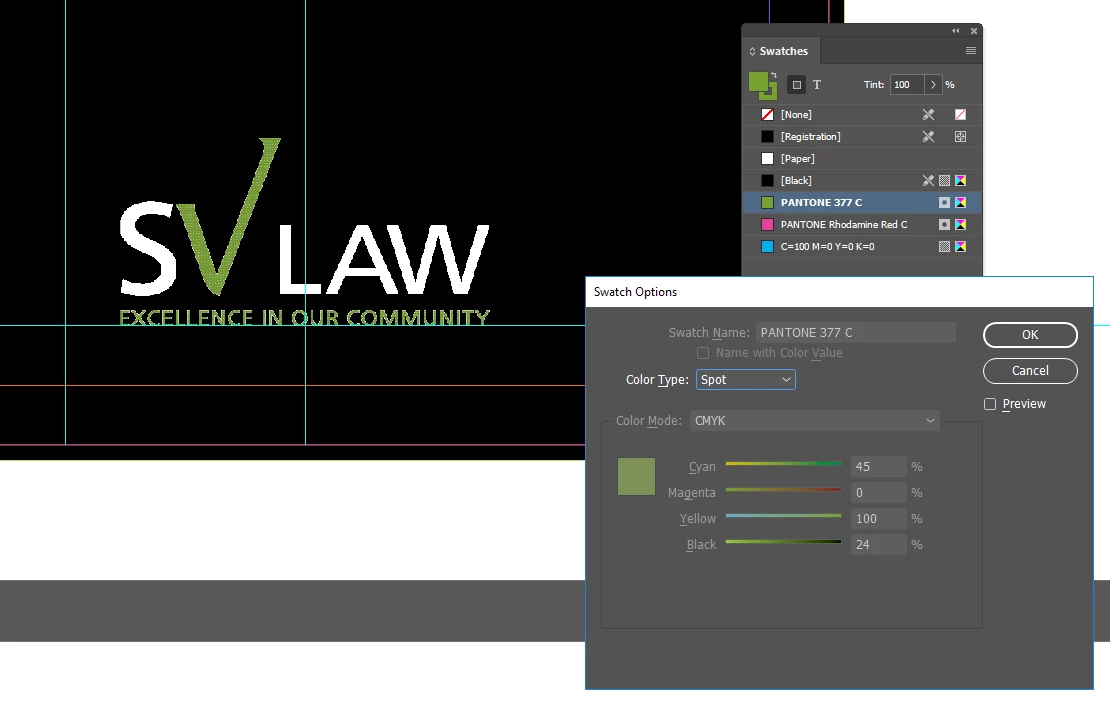Click non-editable pencil icon on [None] row
The height and width of the screenshot is (708, 1110).
point(928,115)
